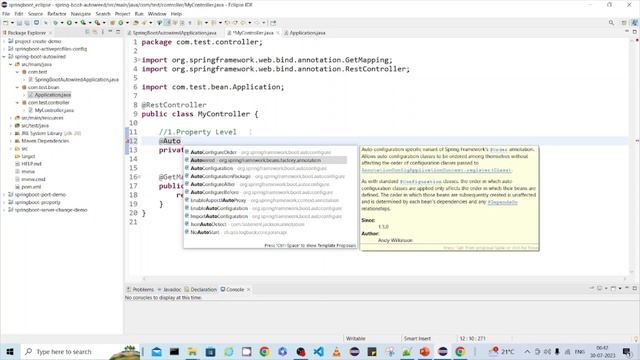Expand the src/main/resources folder
The width and height of the screenshot is (640, 360).
11,118
